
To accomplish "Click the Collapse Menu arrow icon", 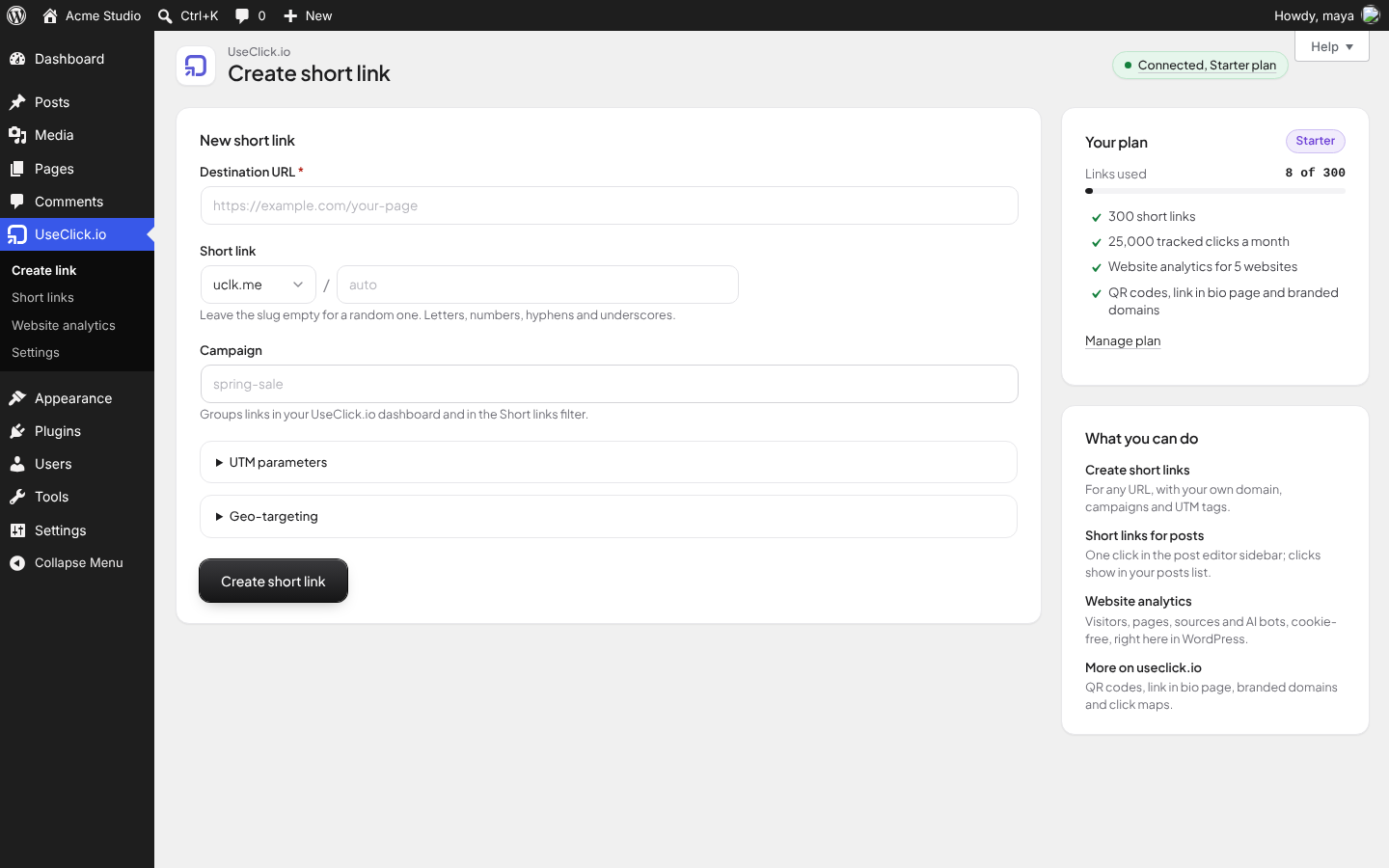I will pyautogui.click(x=17, y=563).
